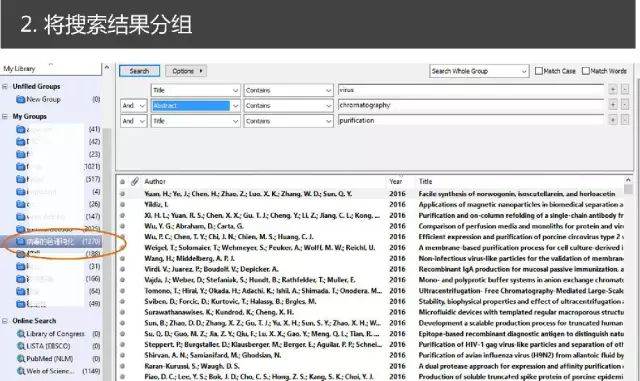Select the Library of Congress search icon
The height and width of the screenshot is (381, 640).
[x=20, y=334]
